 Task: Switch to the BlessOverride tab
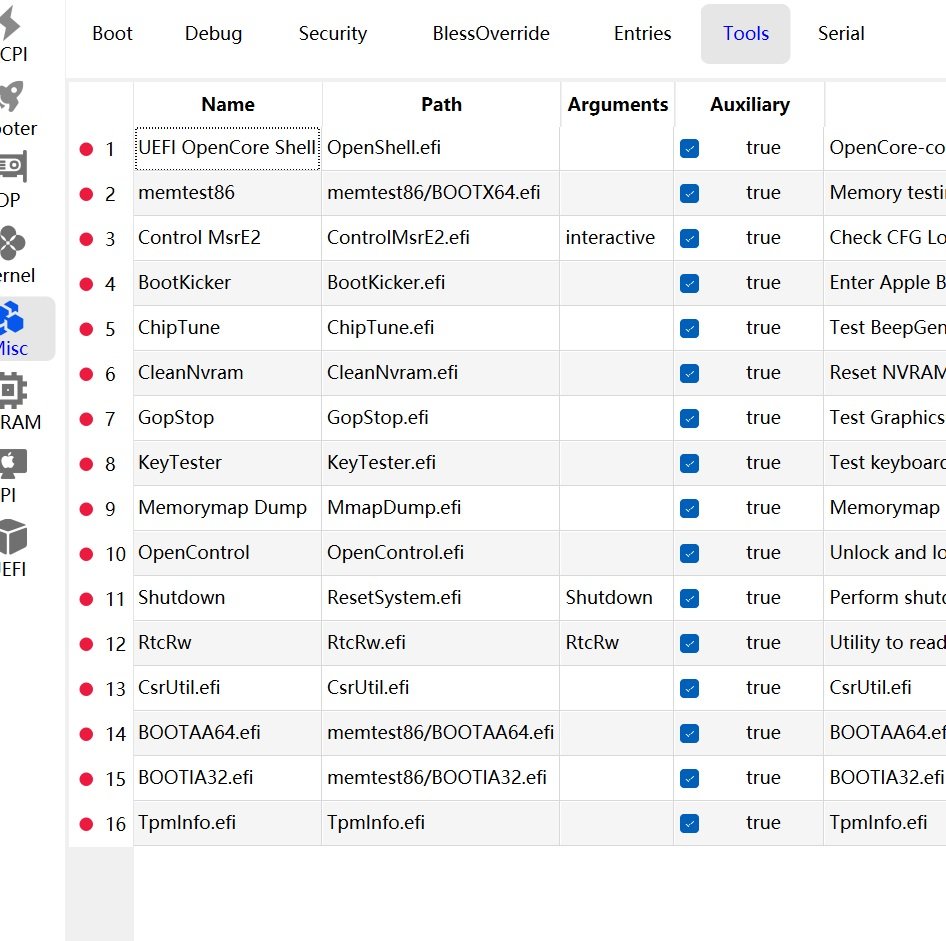coord(491,33)
